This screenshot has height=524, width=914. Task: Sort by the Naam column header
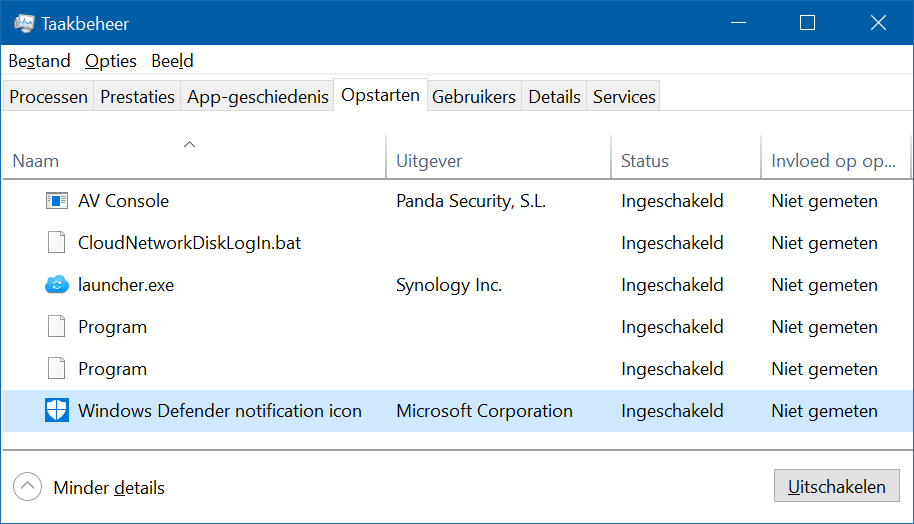click(194, 157)
